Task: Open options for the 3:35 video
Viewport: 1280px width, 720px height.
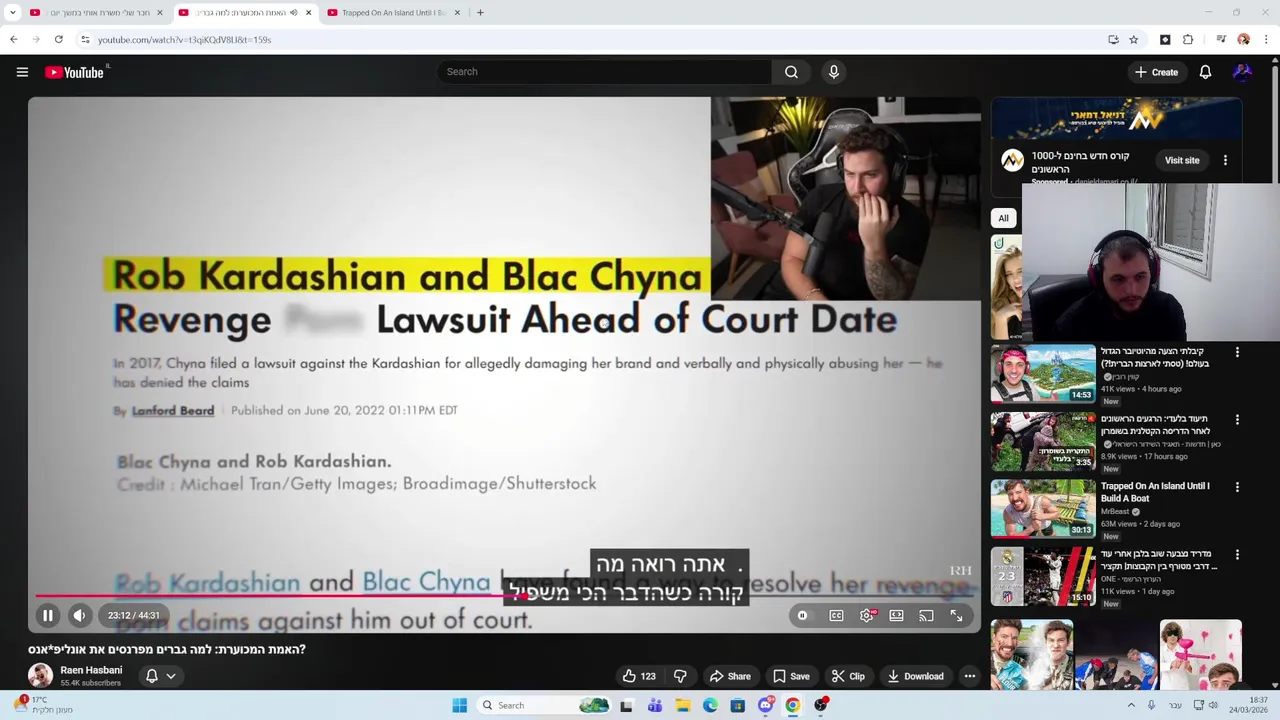Action: pyautogui.click(x=1237, y=420)
